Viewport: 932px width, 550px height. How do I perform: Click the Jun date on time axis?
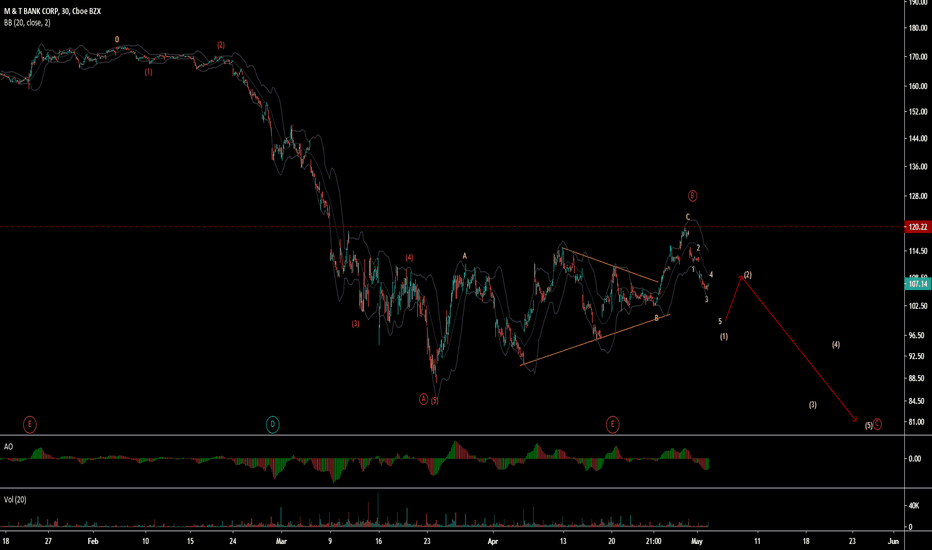click(893, 542)
